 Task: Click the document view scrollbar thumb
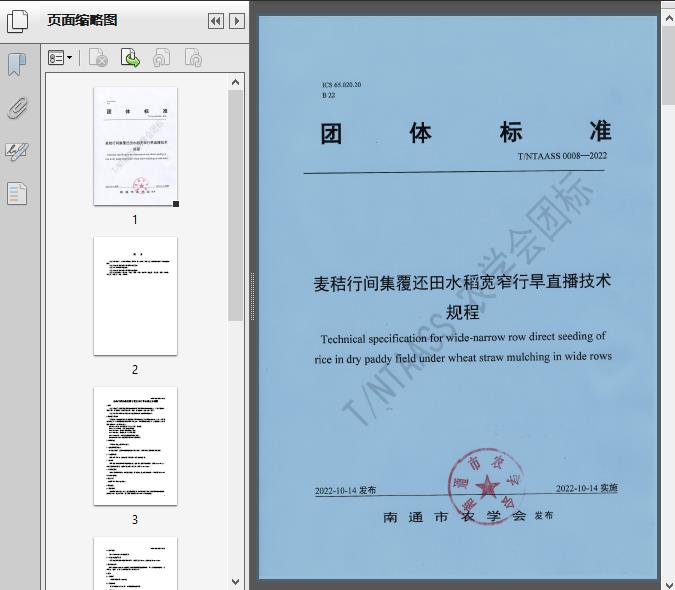669,65
